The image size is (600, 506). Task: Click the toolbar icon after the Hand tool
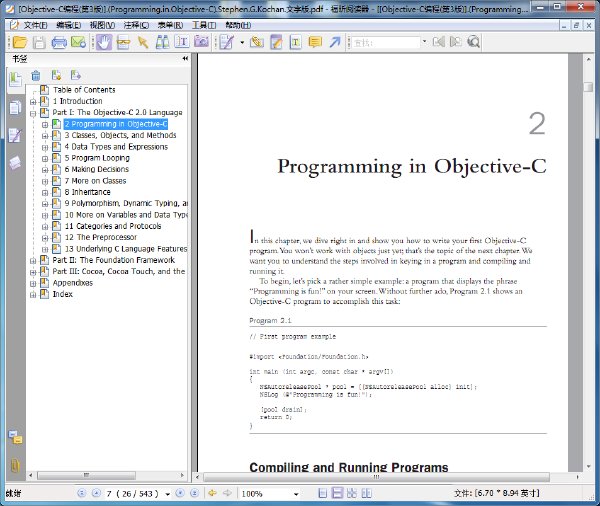[x=123, y=42]
